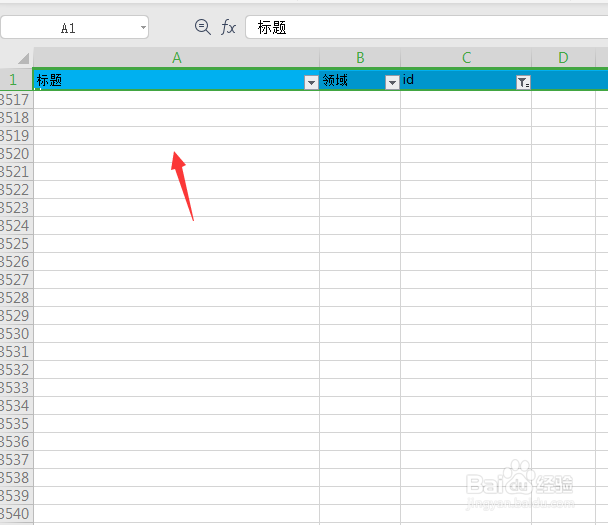
Task: Select row header 3530
Action: point(16,333)
